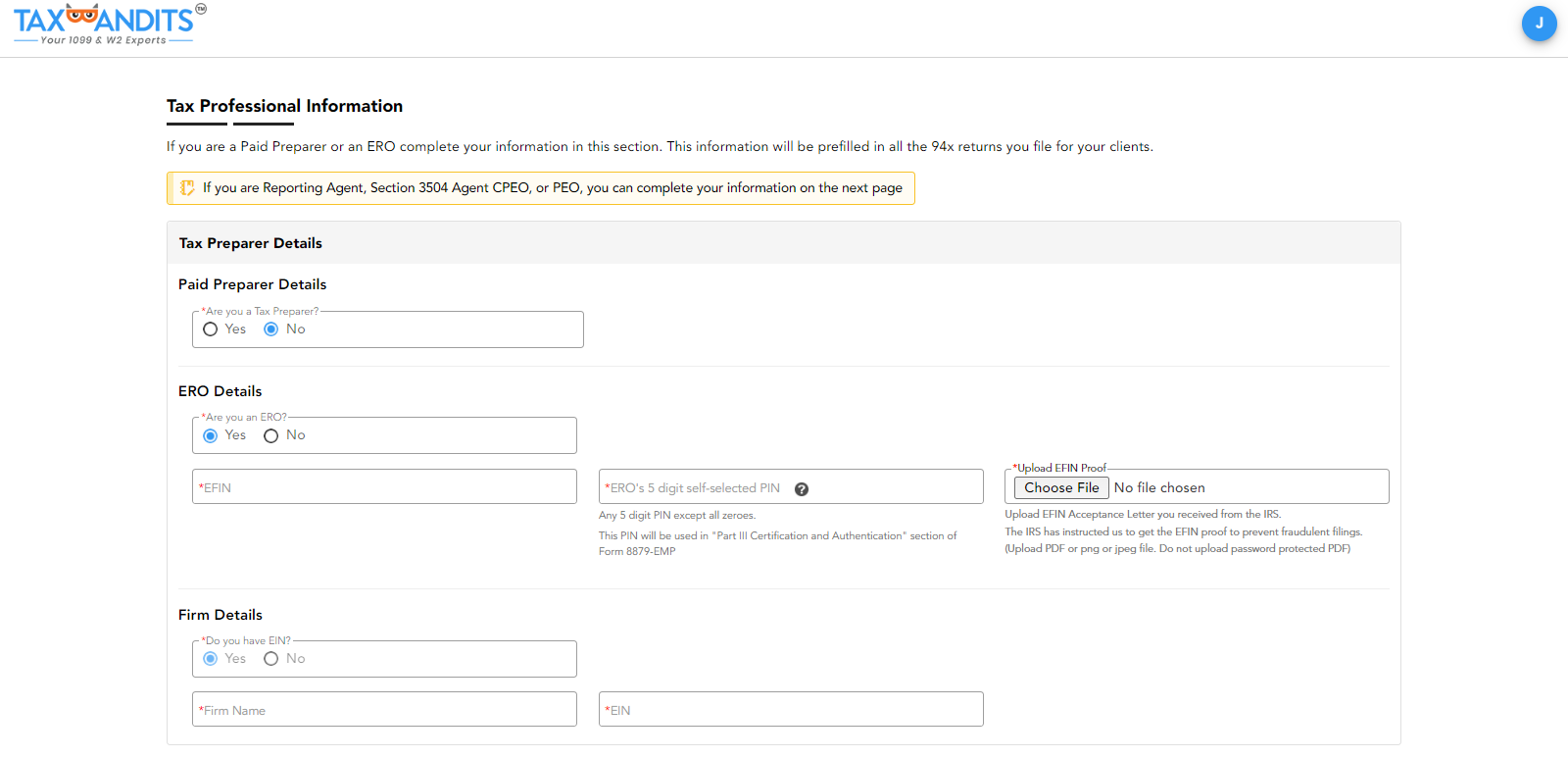This screenshot has width=1568, height=758.
Task: Click 'Upload EFIN Acceptance Letter' helper text
Action: coord(1143,514)
